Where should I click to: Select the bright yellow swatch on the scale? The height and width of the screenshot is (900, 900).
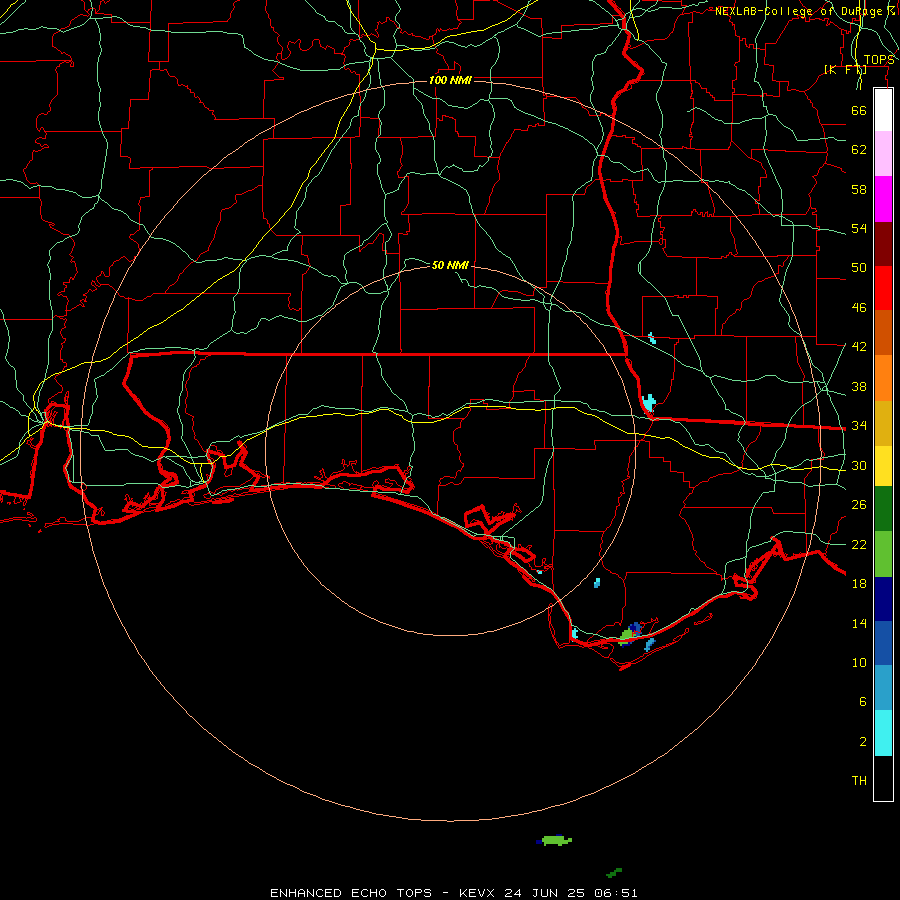[x=883, y=465]
